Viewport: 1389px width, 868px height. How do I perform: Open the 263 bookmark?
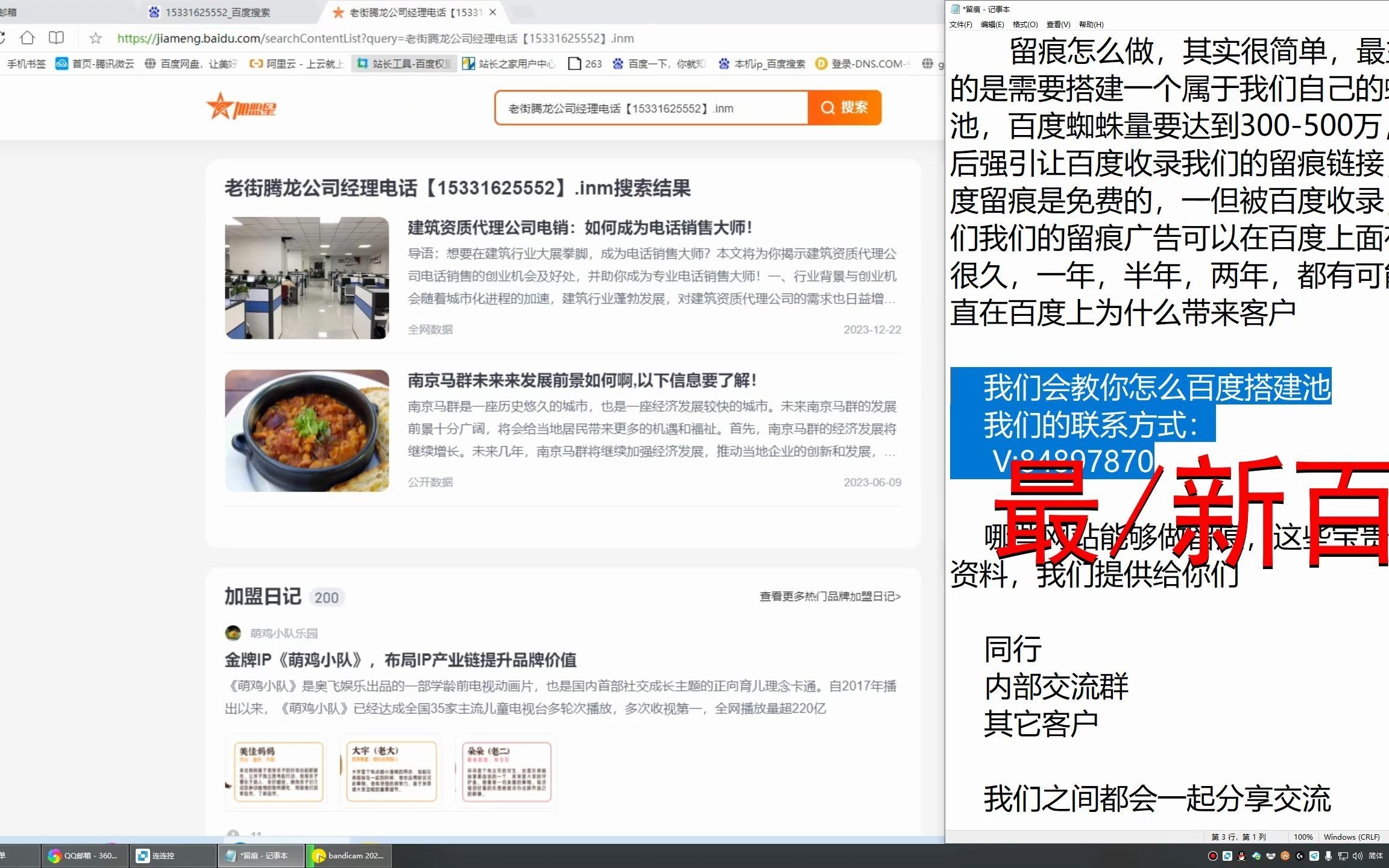point(585,63)
